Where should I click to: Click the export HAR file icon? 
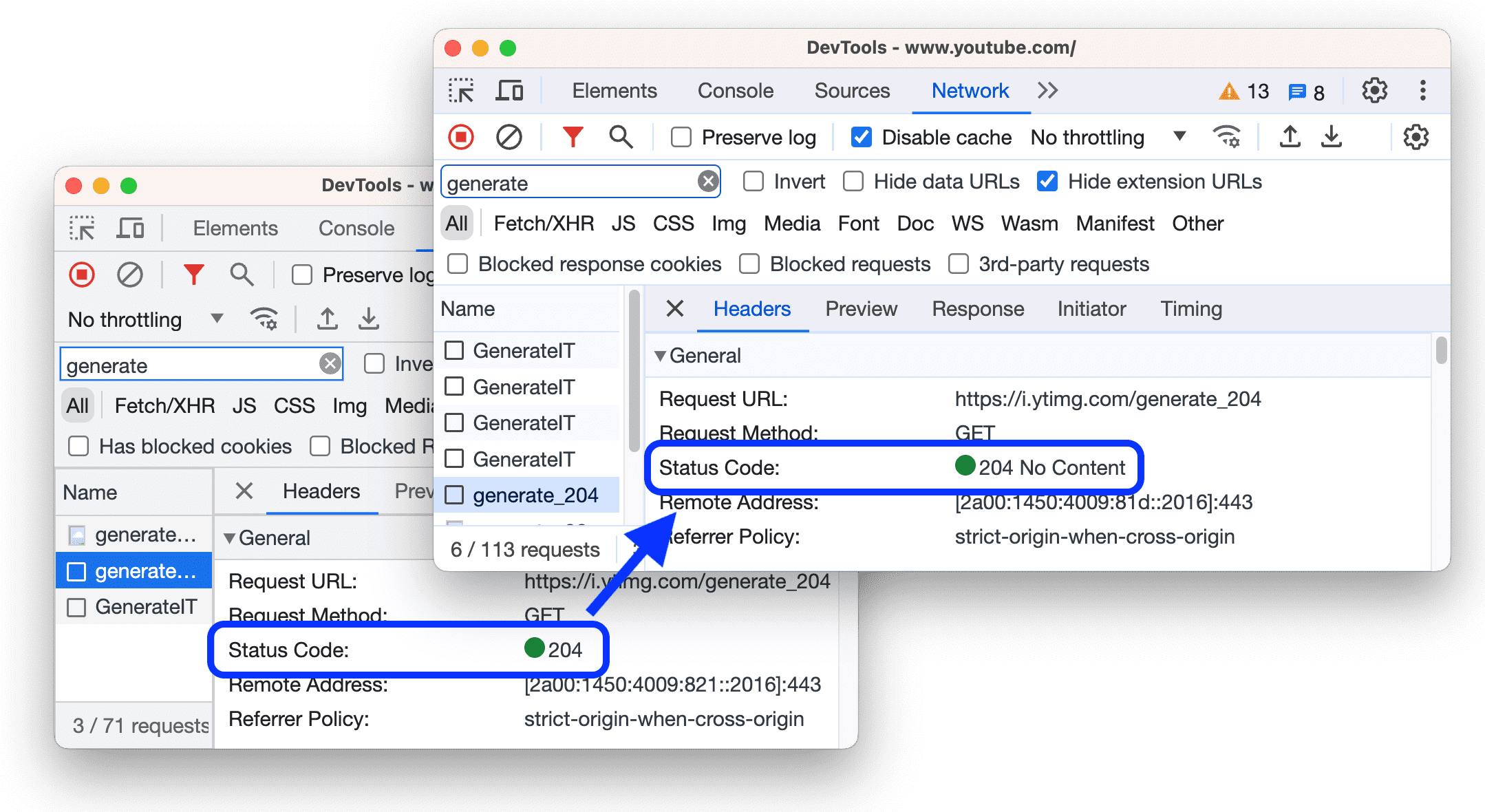click(x=1339, y=141)
